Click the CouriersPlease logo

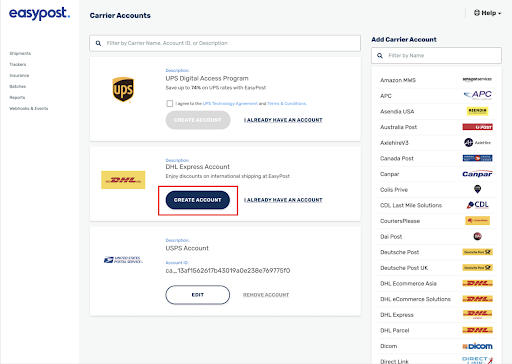[x=477, y=220]
